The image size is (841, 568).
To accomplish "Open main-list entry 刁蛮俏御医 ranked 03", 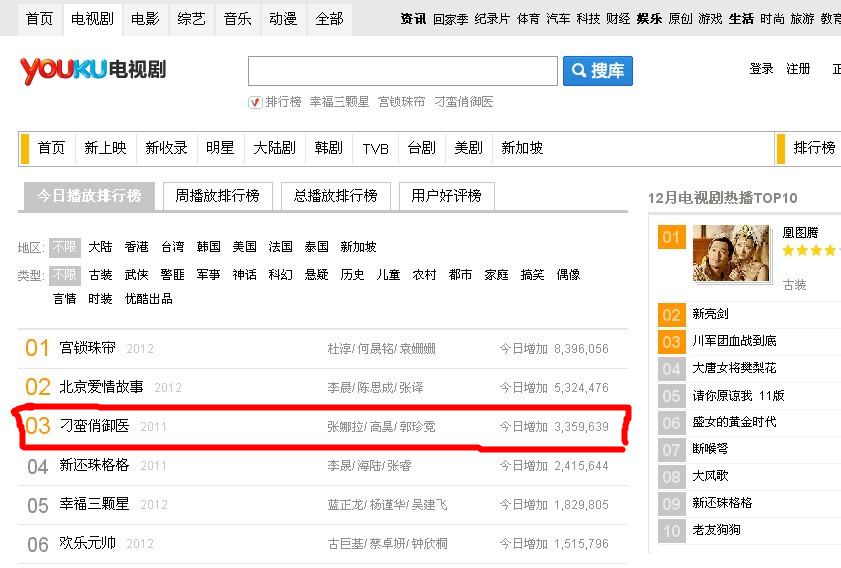I will pyautogui.click(x=94, y=426).
